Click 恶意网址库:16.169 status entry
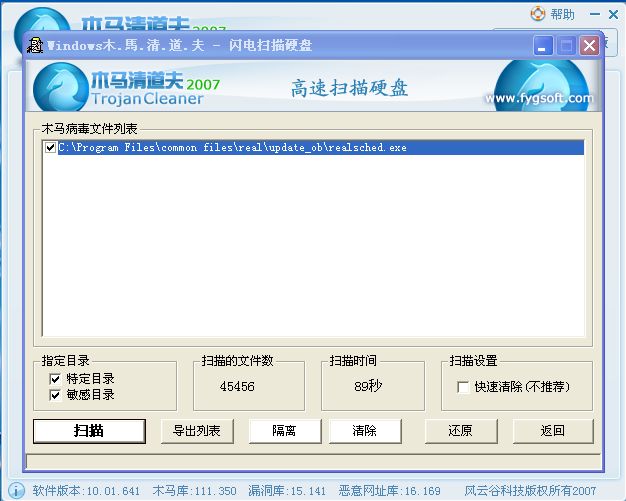 point(390,491)
